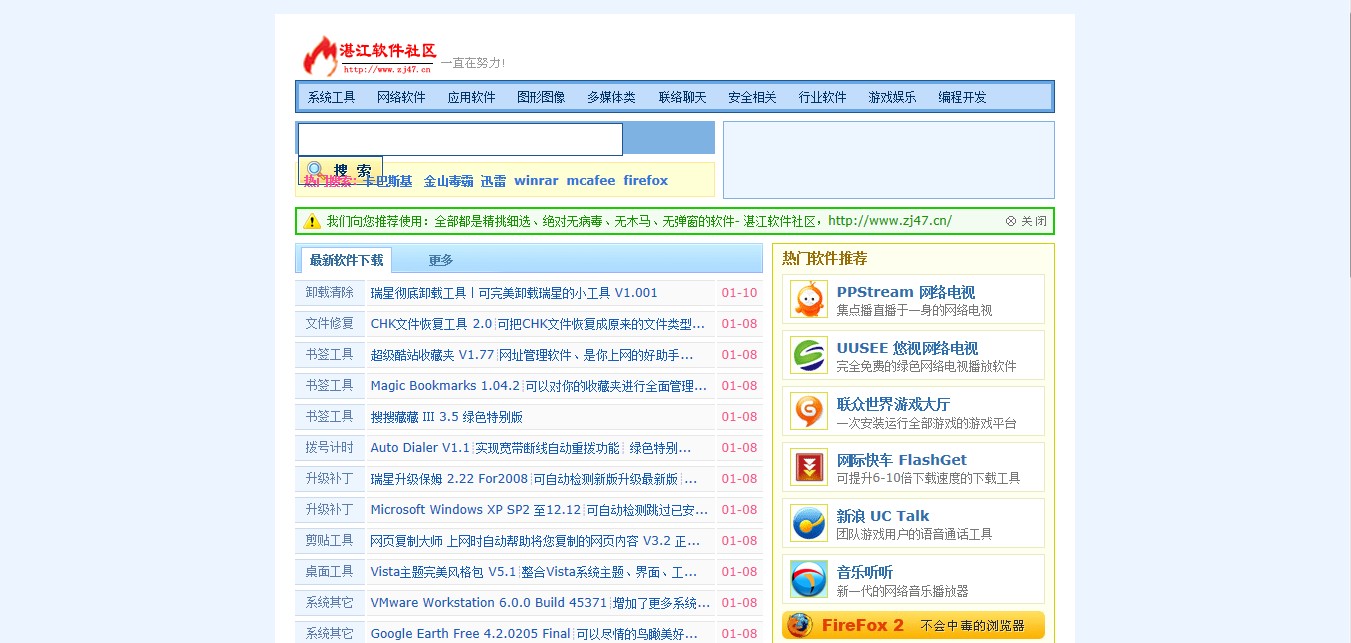
Task: Open 网页复制大师 V3.2 entry
Action: (535, 541)
